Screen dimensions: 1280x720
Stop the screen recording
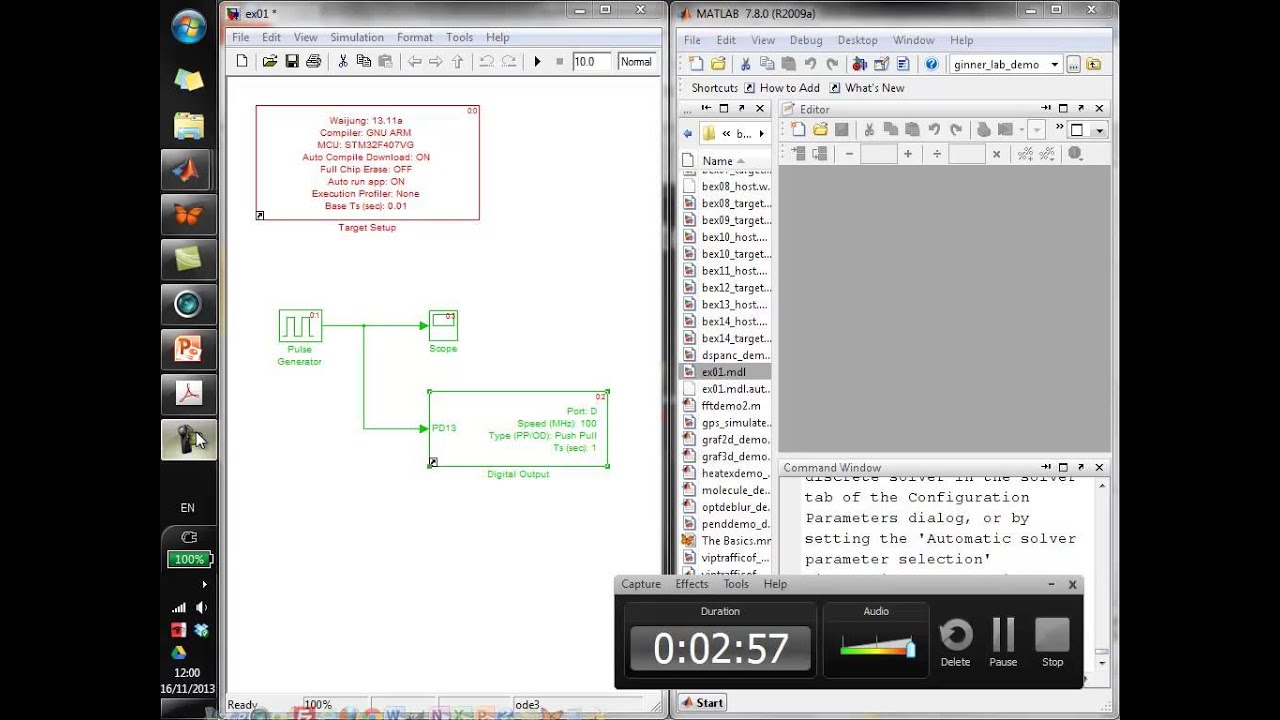click(1052, 642)
